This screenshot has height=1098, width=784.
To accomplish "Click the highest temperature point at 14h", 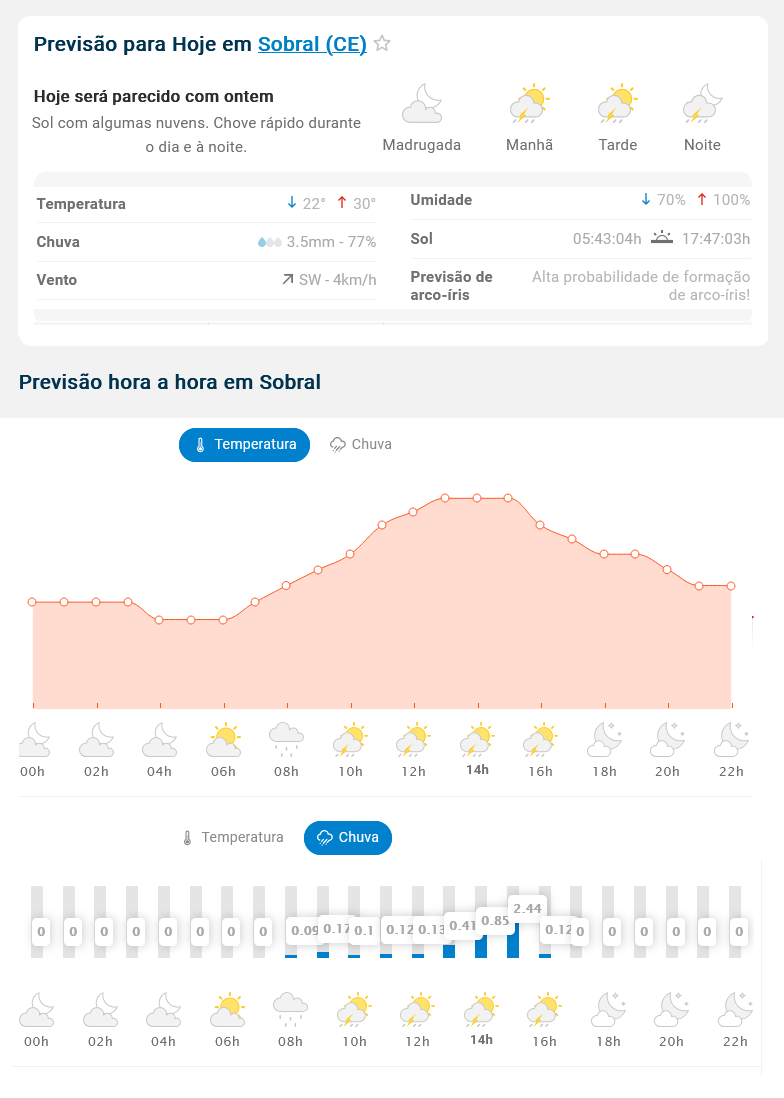I will (x=477, y=497).
